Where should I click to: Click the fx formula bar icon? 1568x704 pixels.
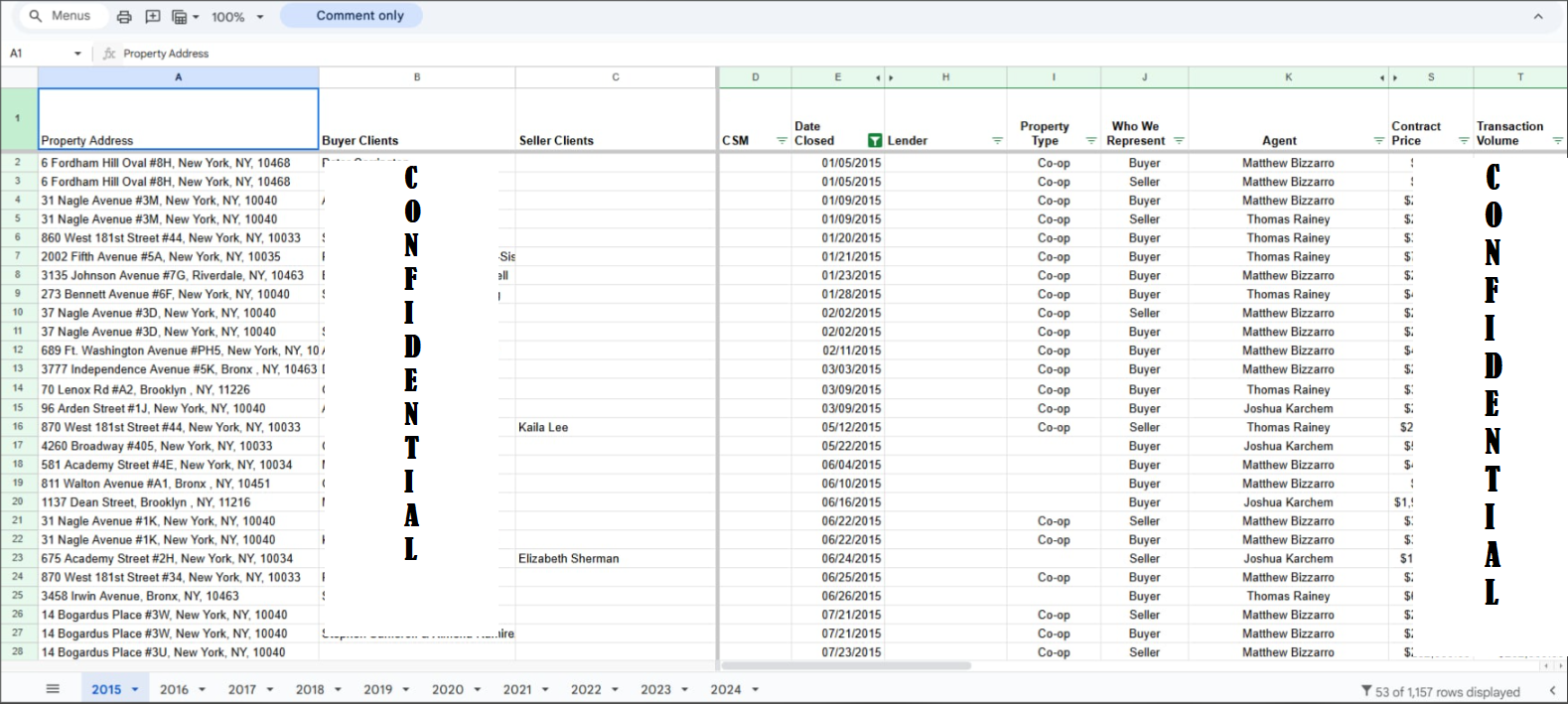tap(109, 54)
